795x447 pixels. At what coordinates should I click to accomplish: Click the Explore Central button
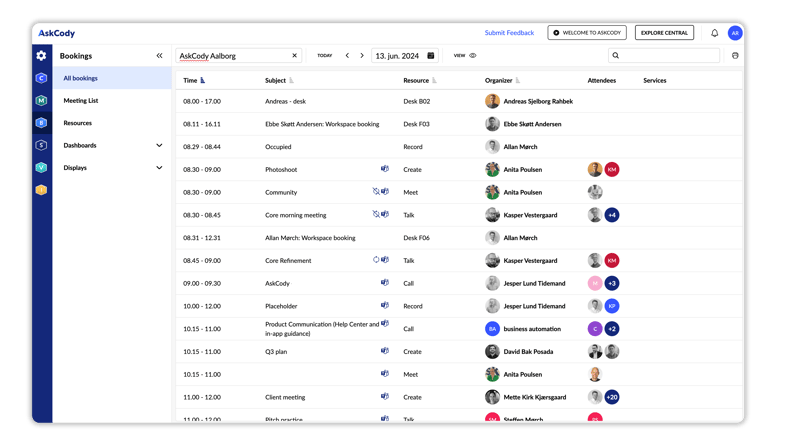click(664, 33)
